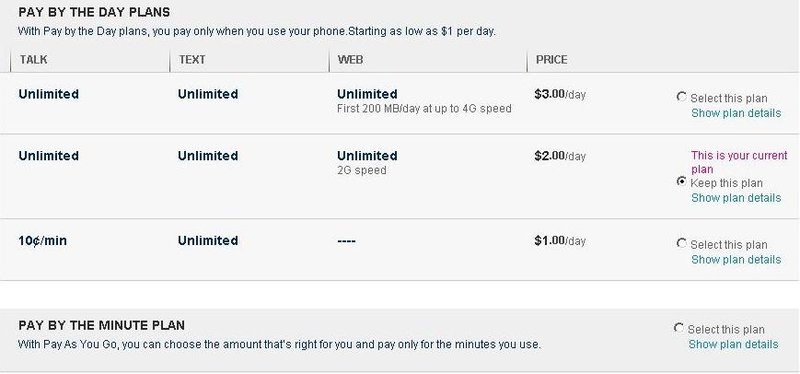Click the PAY BY THE MINUTE PLAN heading

tap(102, 325)
